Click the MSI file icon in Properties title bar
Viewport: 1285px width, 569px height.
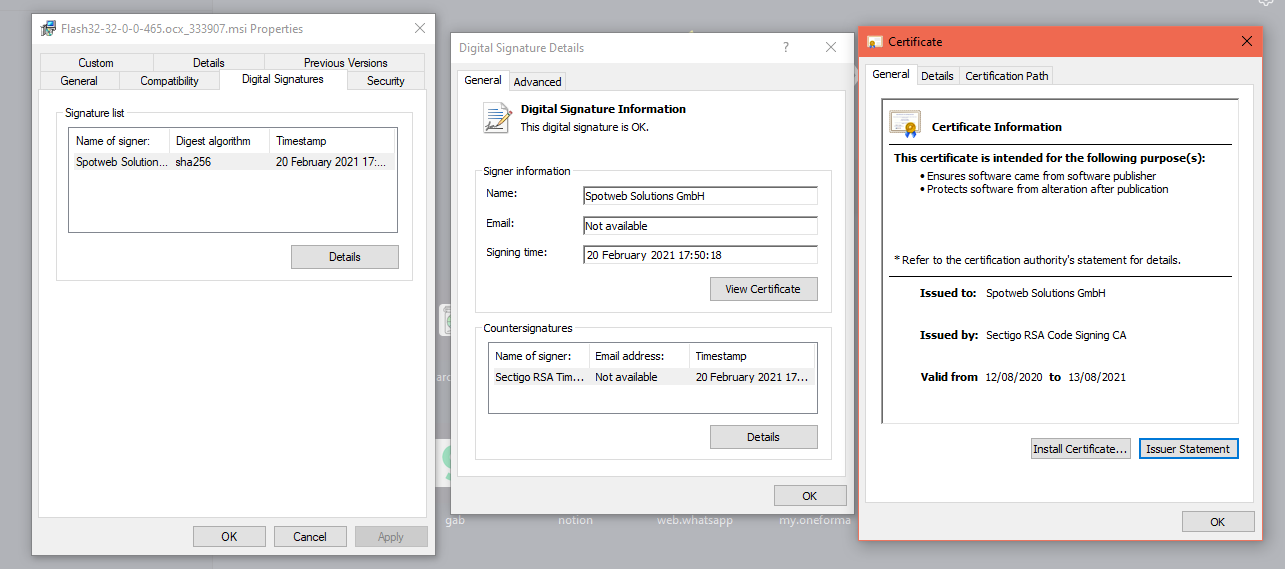click(48, 29)
